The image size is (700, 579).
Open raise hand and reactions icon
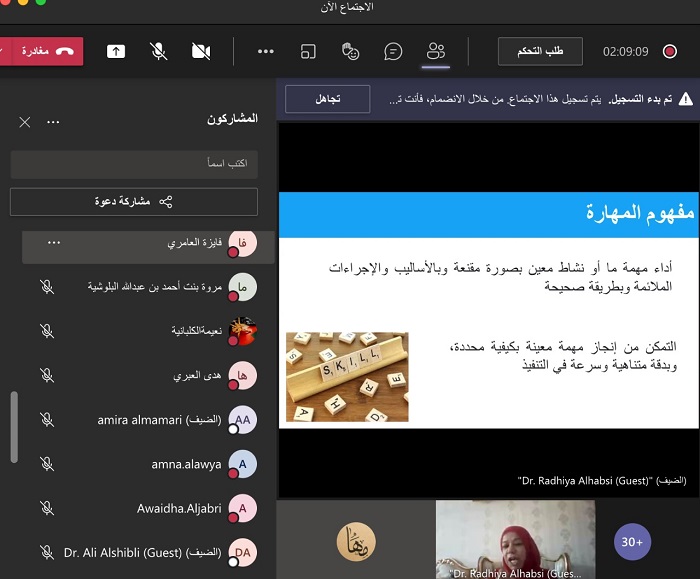[x=350, y=51]
